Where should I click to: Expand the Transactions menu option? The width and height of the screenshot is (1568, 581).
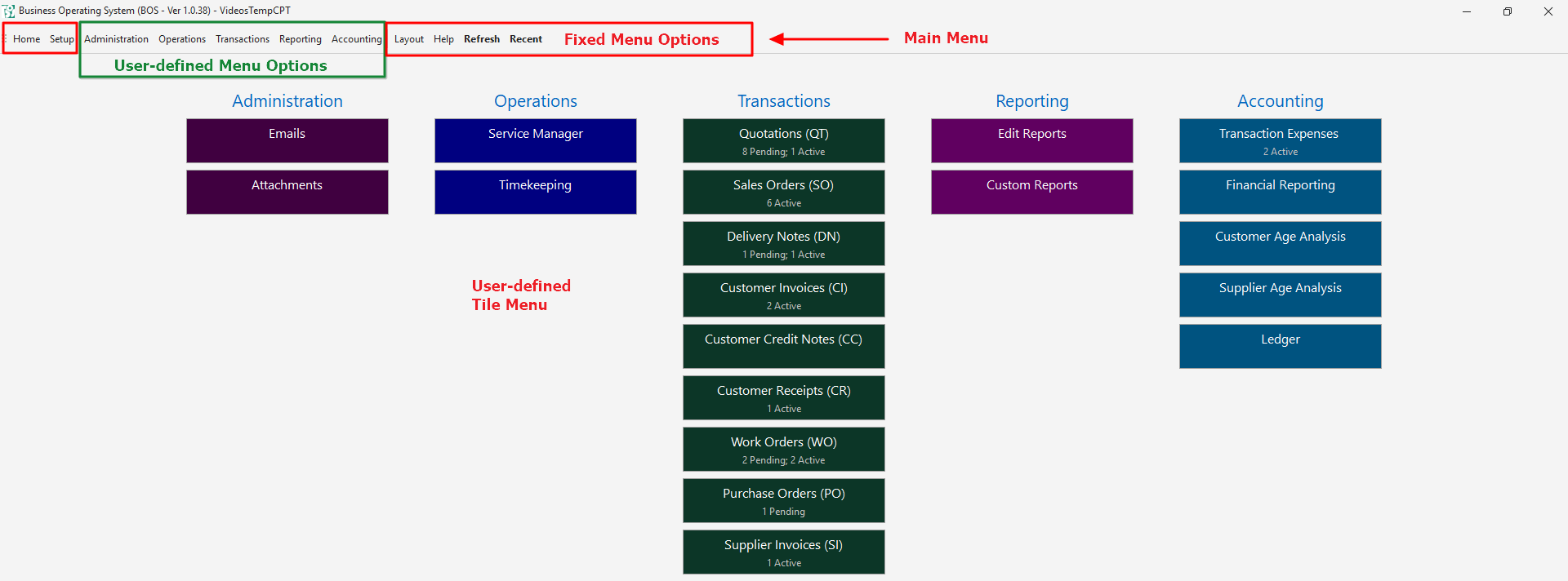pyautogui.click(x=242, y=39)
